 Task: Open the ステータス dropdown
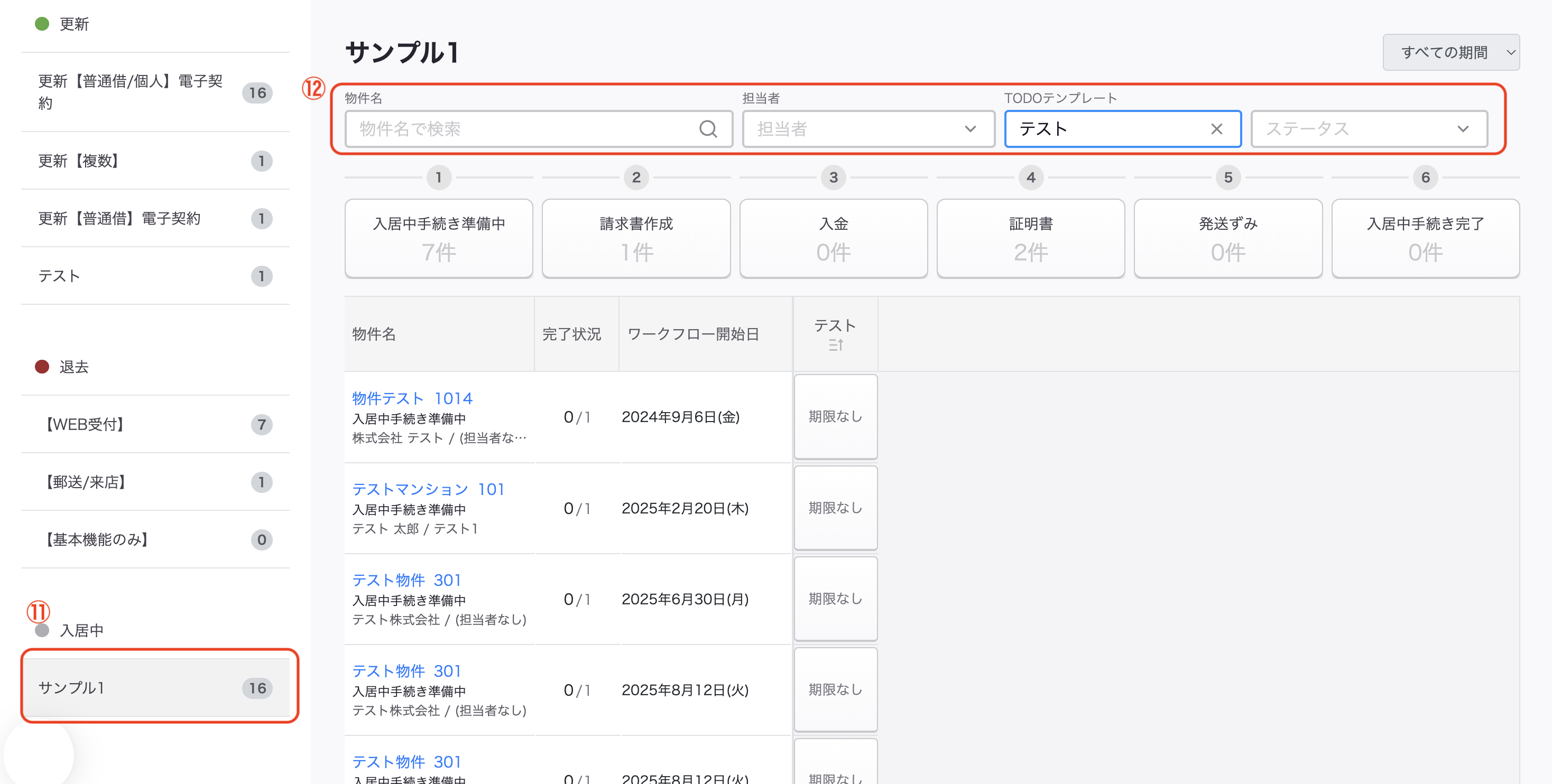tap(1369, 129)
